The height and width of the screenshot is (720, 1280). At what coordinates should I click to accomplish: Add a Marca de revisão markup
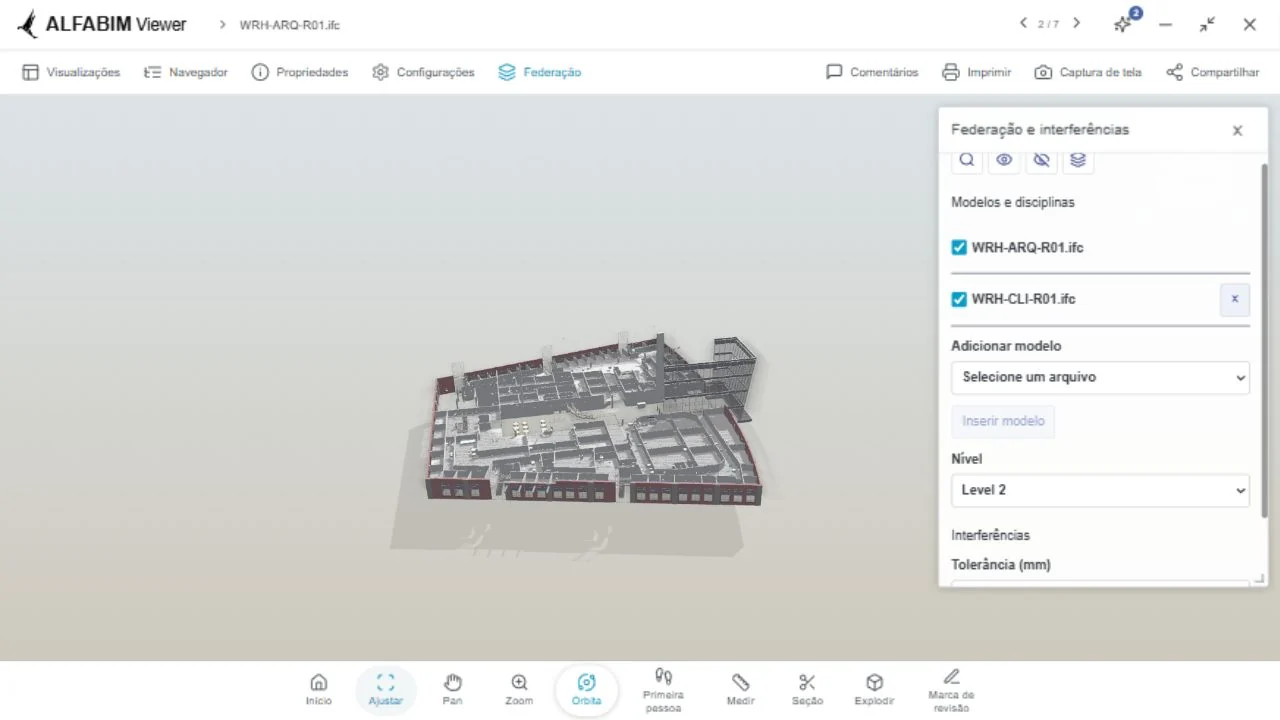(x=951, y=690)
